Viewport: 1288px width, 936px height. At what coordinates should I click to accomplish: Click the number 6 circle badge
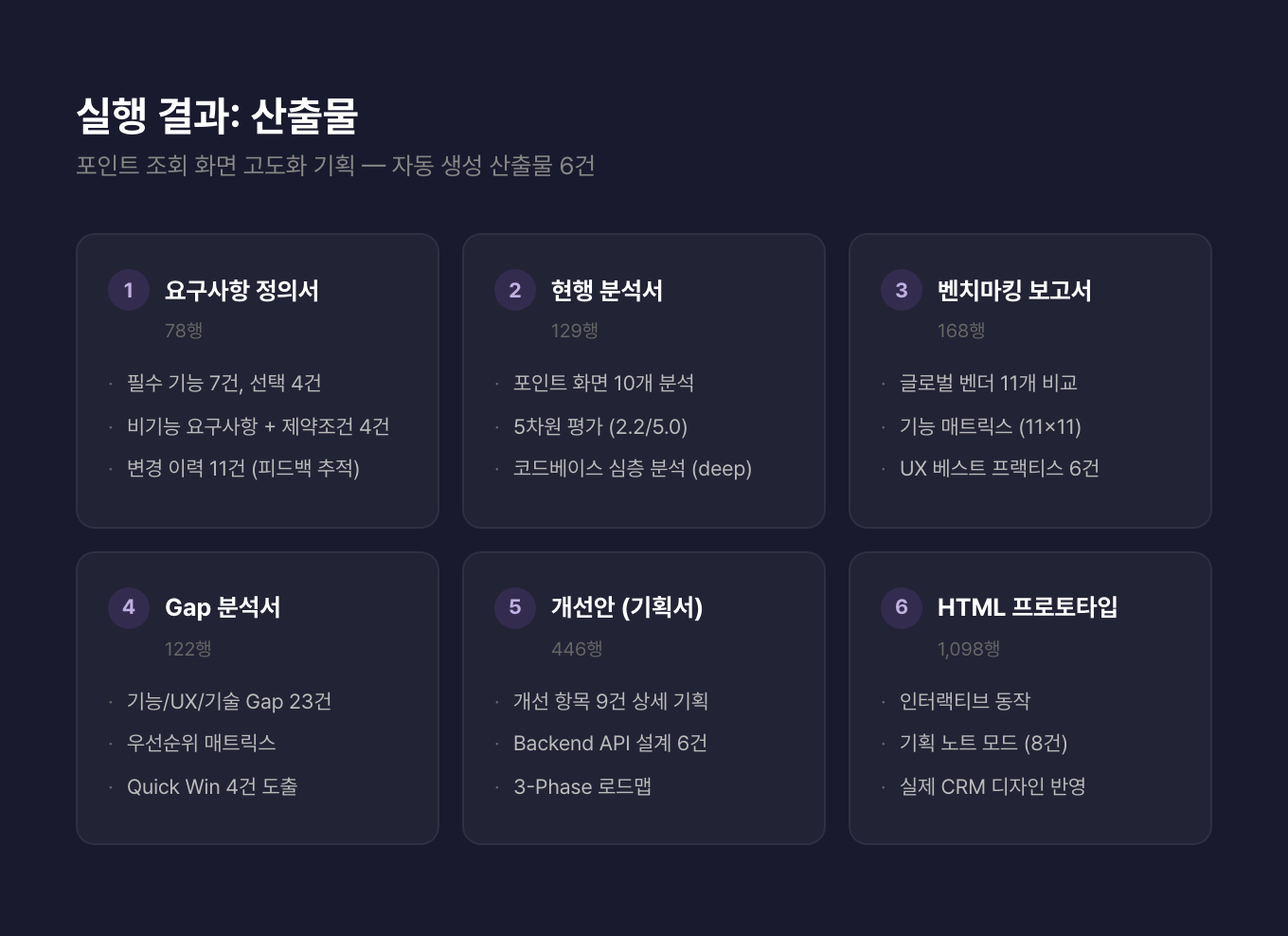tap(902, 607)
